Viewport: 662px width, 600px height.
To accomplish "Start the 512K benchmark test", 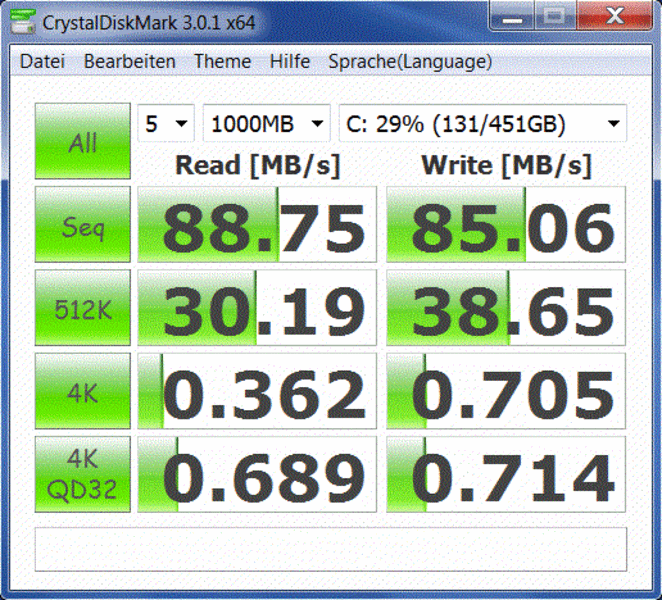I will tap(83, 307).
